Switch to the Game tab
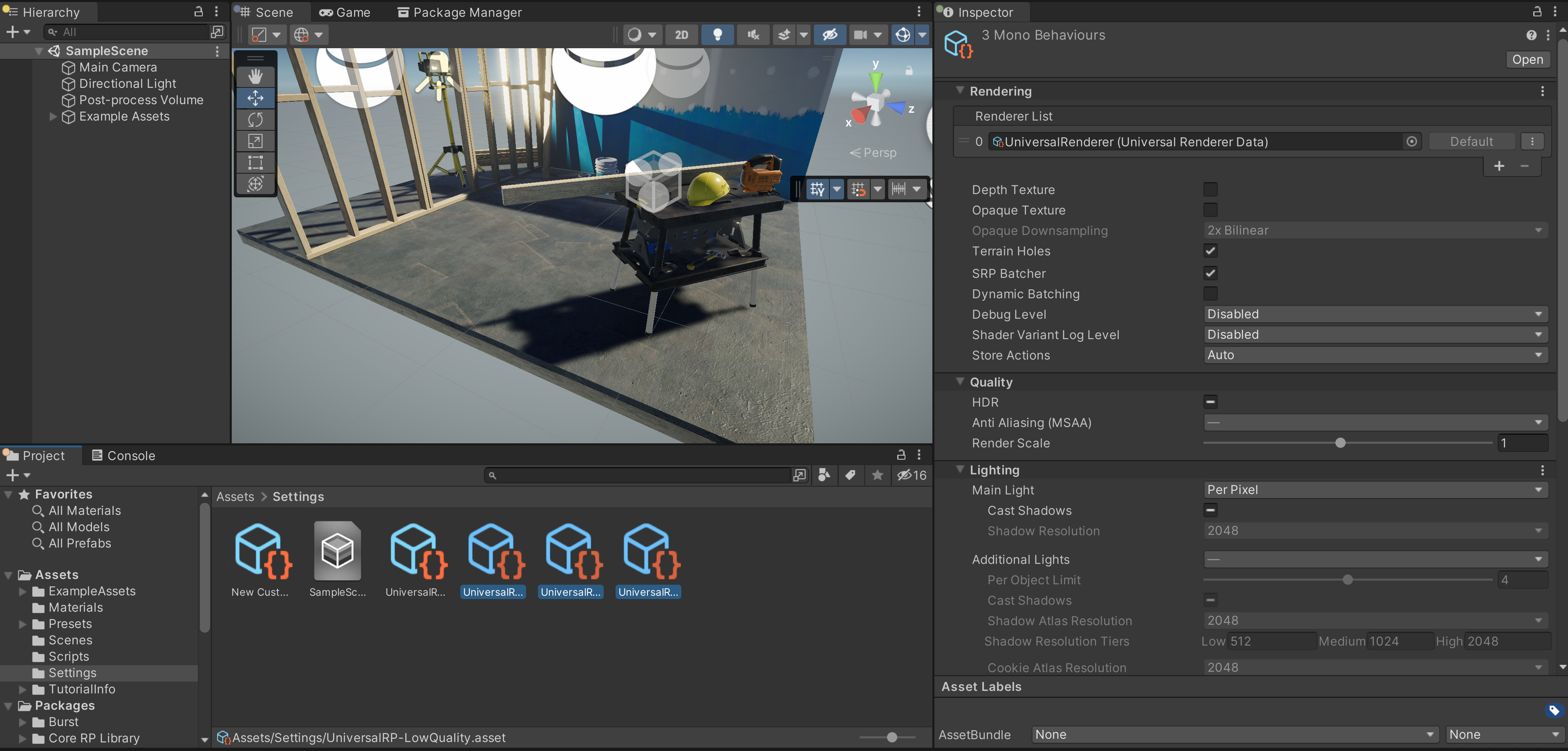The width and height of the screenshot is (1568, 751). pyautogui.click(x=345, y=12)
